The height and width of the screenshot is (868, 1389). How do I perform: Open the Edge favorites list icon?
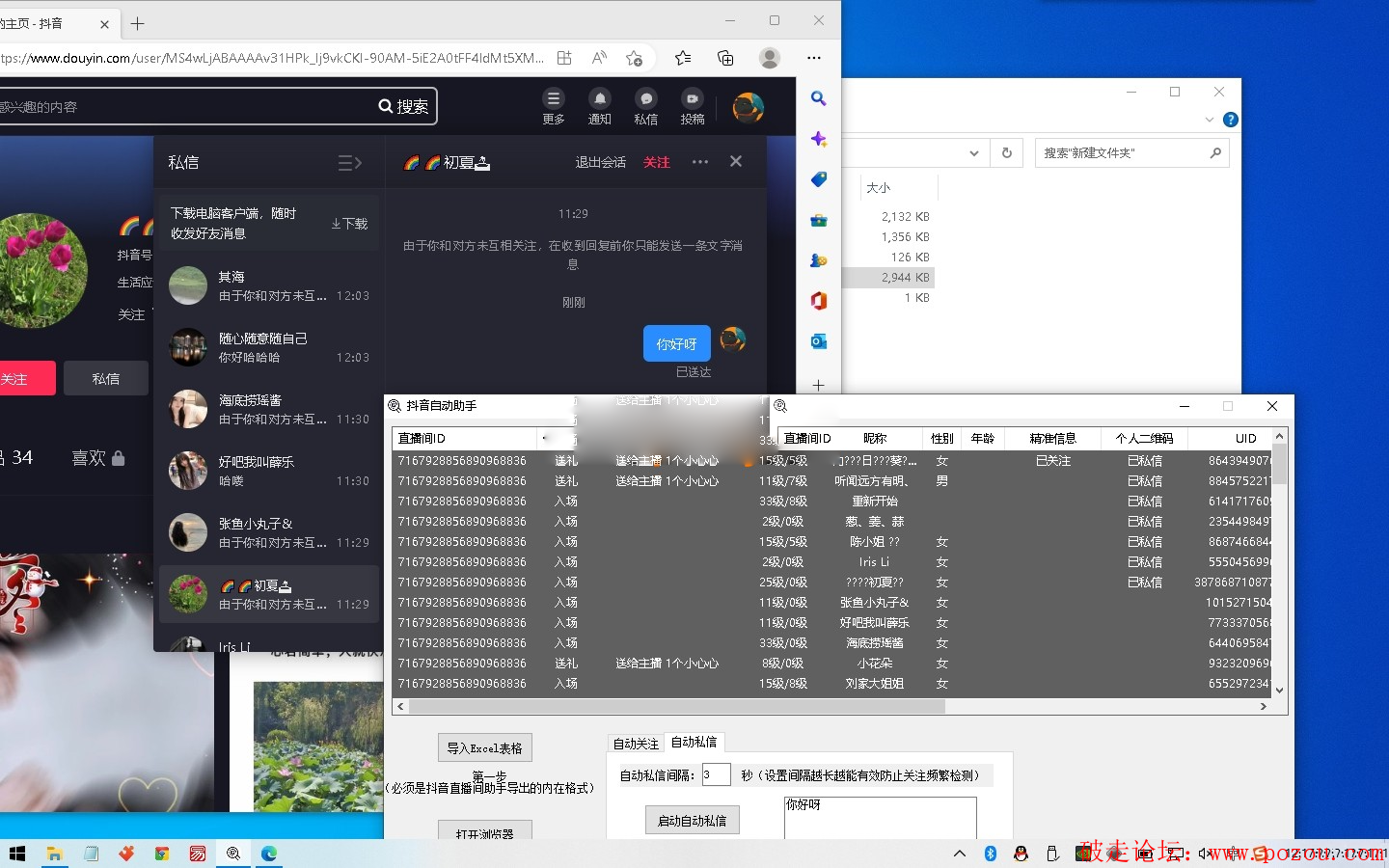coord(683,58)
